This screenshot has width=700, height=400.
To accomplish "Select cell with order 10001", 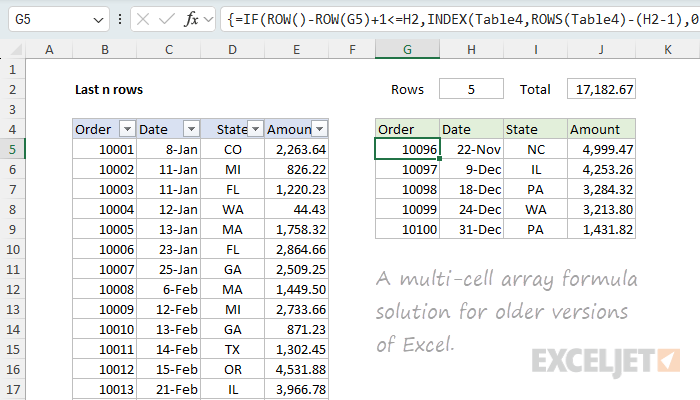I will [x=104, y=150].
